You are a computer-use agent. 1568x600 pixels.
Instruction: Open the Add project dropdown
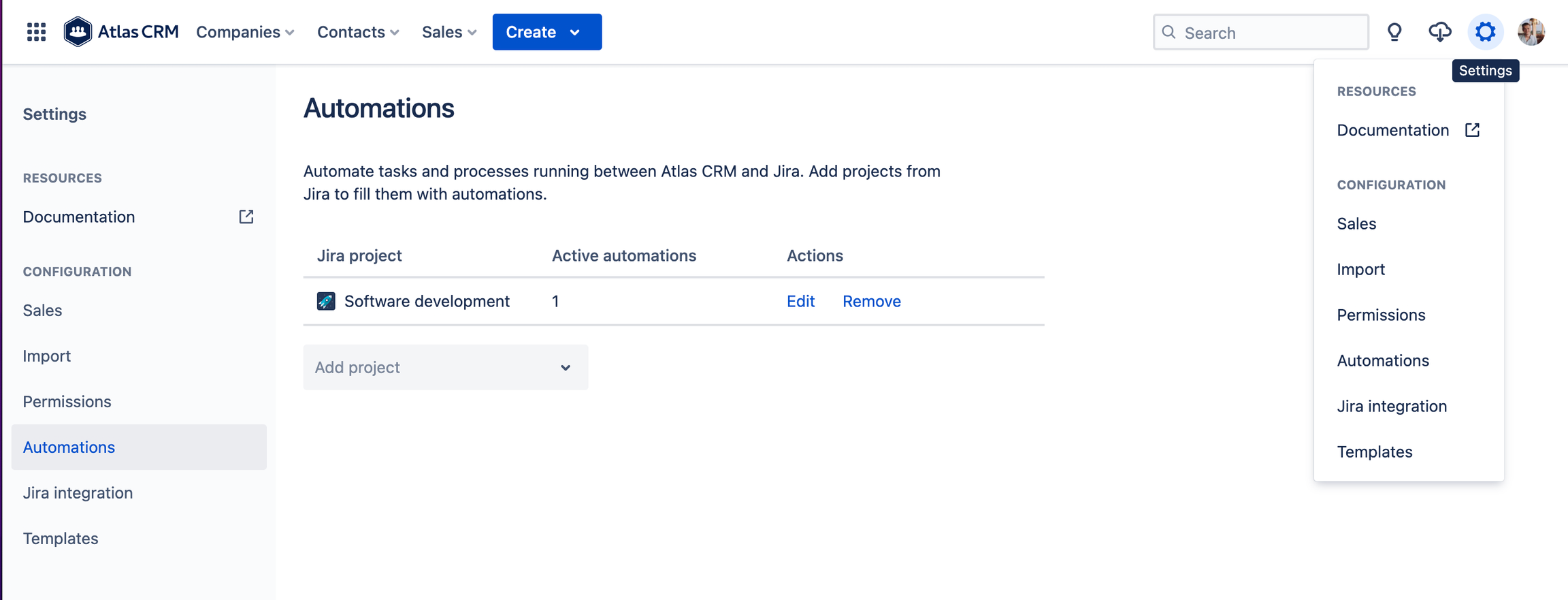(445, 367)
